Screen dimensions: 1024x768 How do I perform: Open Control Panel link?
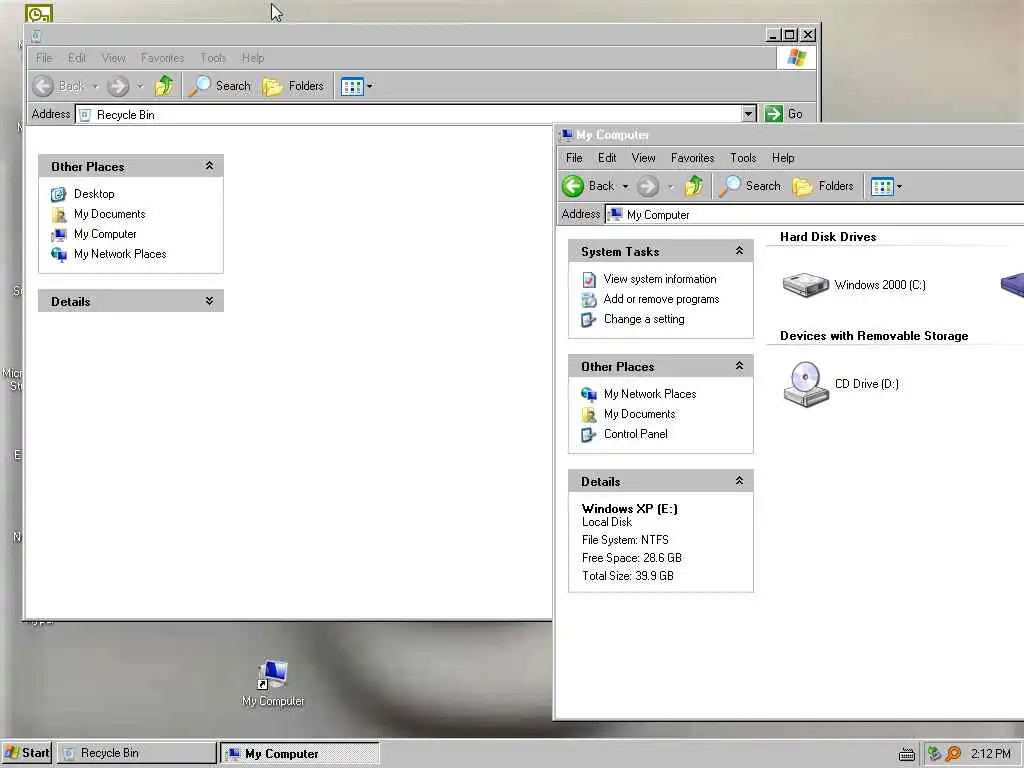635,434
